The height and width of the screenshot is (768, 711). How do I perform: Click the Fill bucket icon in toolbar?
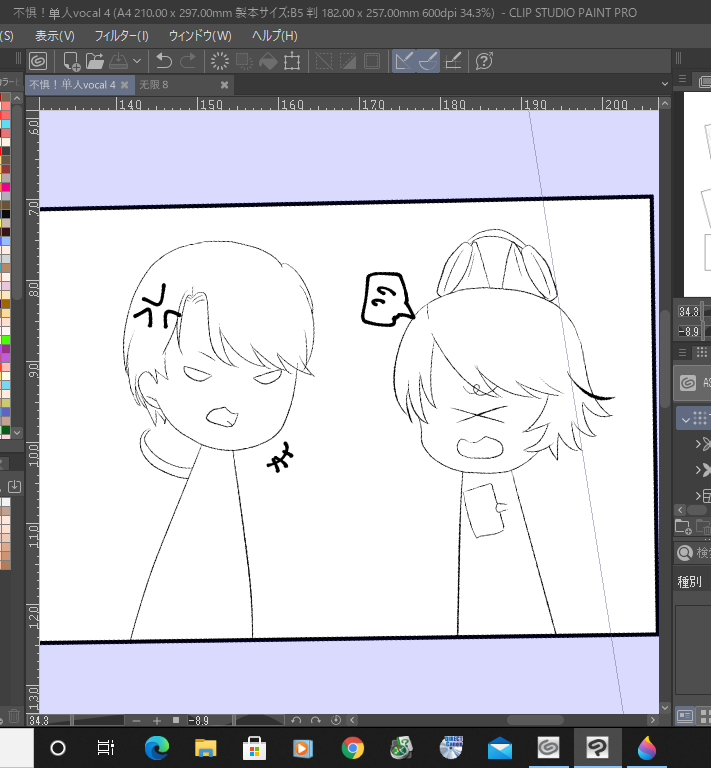(x=268, y=61)
